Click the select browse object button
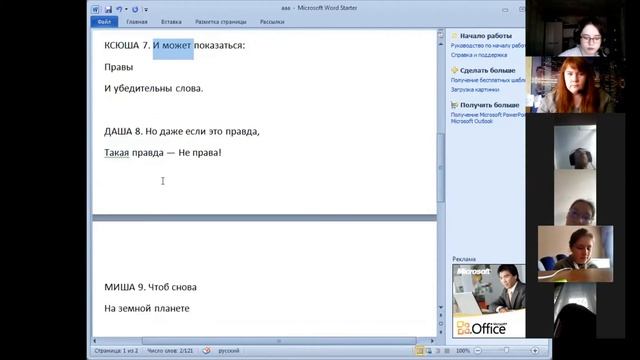The height and width of the screenshot is (360, 640). [x=441, y=324]
